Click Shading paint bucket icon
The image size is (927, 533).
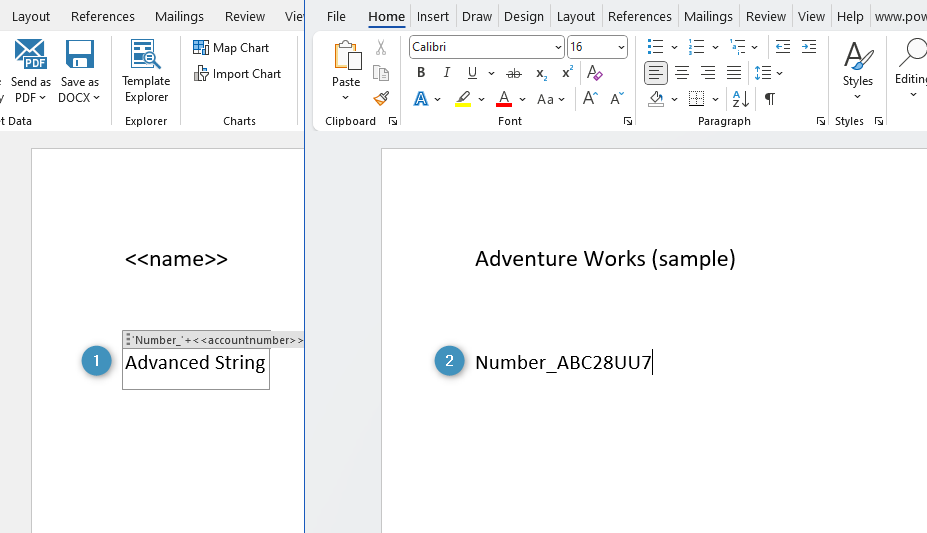[x=656, y=99]
